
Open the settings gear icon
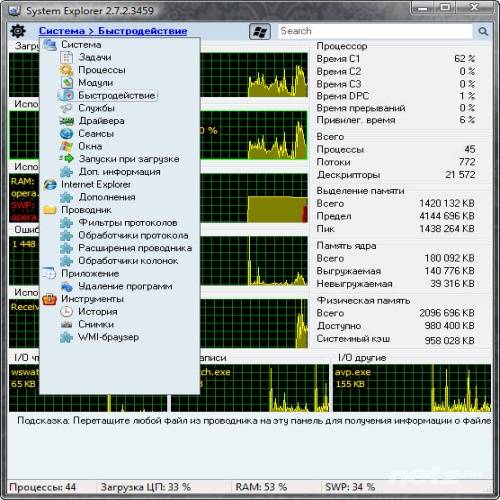[18, 31]
